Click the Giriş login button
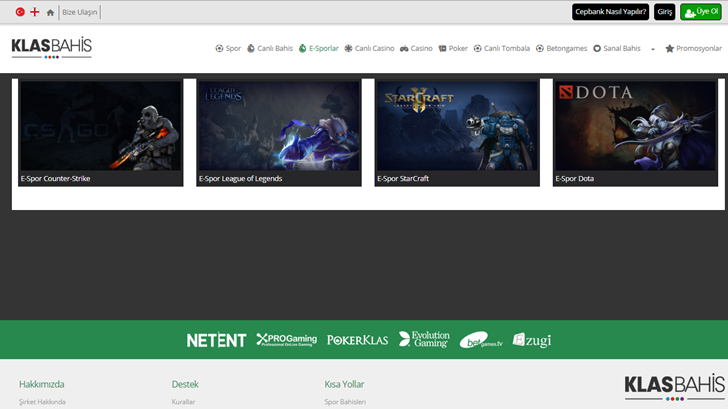The width and height of the screenshot is (728, 409). (x=664, y=12)
